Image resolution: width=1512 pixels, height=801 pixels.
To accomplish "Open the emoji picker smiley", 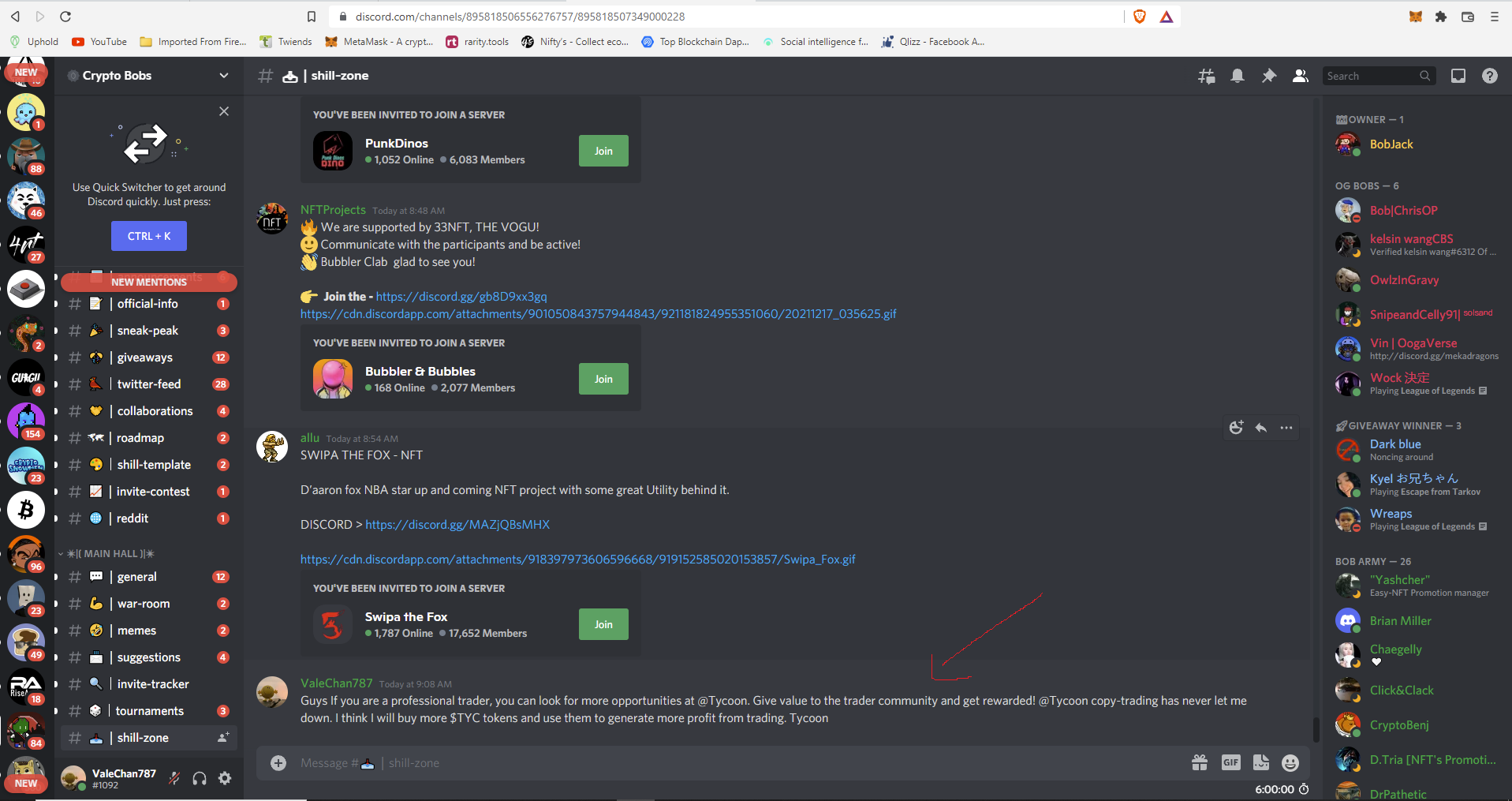I will pyautogui.click(x=1290, y=762).
